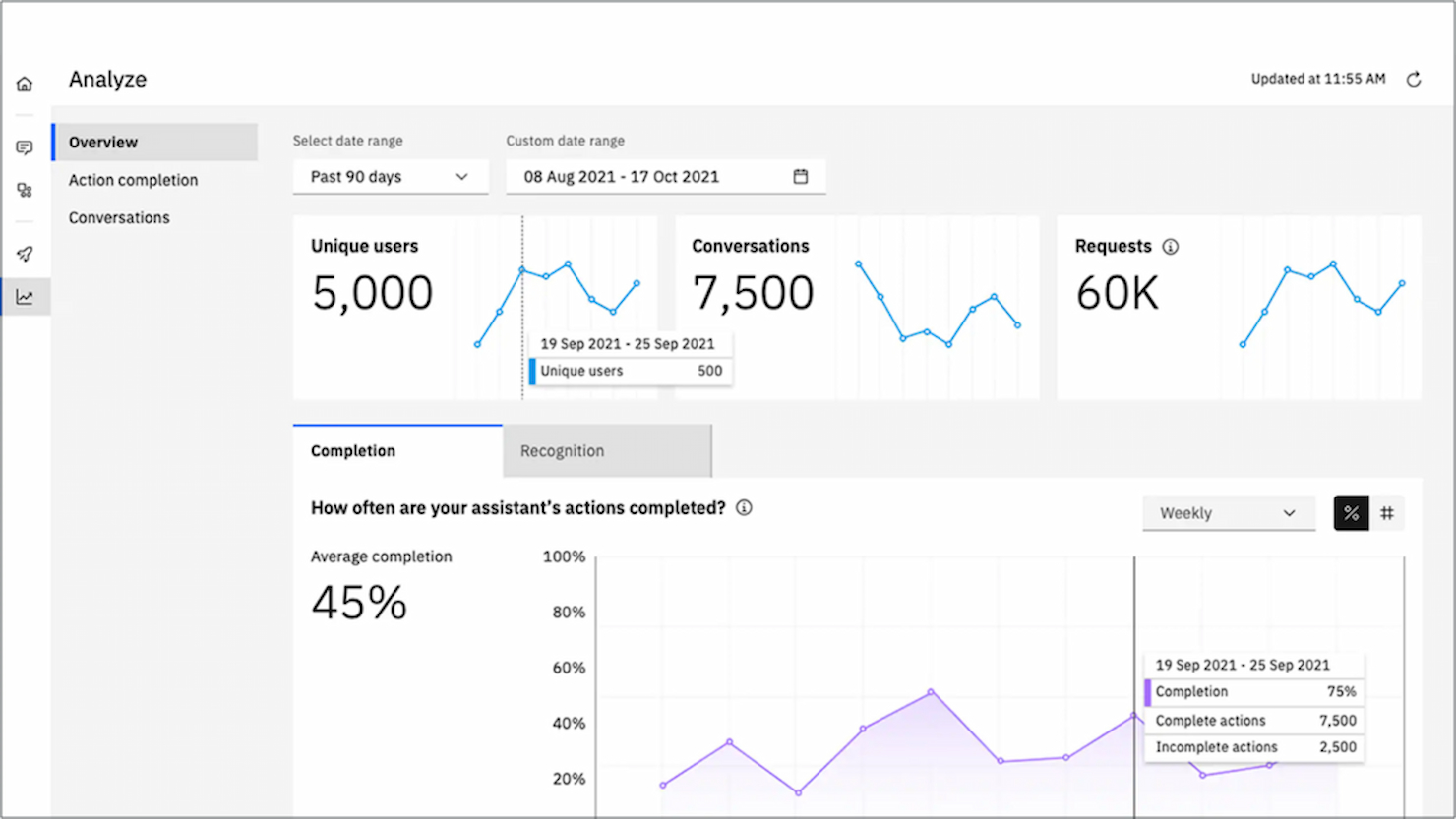Switch to the Completion tab
1456x819 pixels.
point(351,450)
